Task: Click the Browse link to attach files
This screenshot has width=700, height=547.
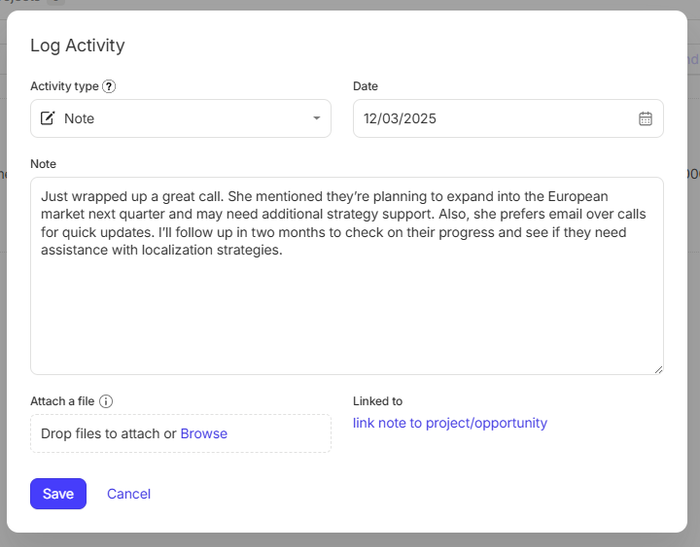Action: click(x=204, y=434)
